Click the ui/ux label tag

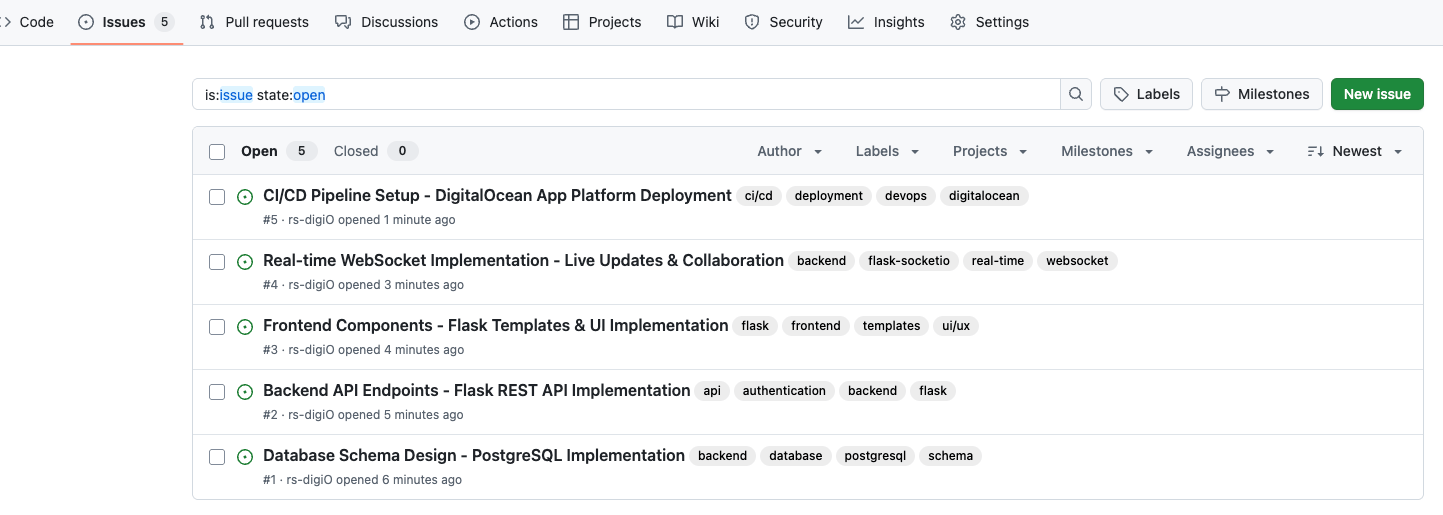pos(956,326)
